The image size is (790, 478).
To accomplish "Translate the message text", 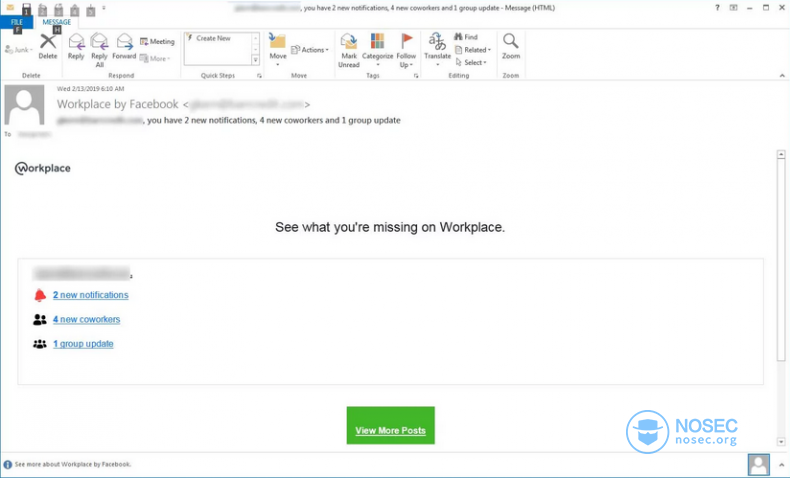I will coord(437,50).
